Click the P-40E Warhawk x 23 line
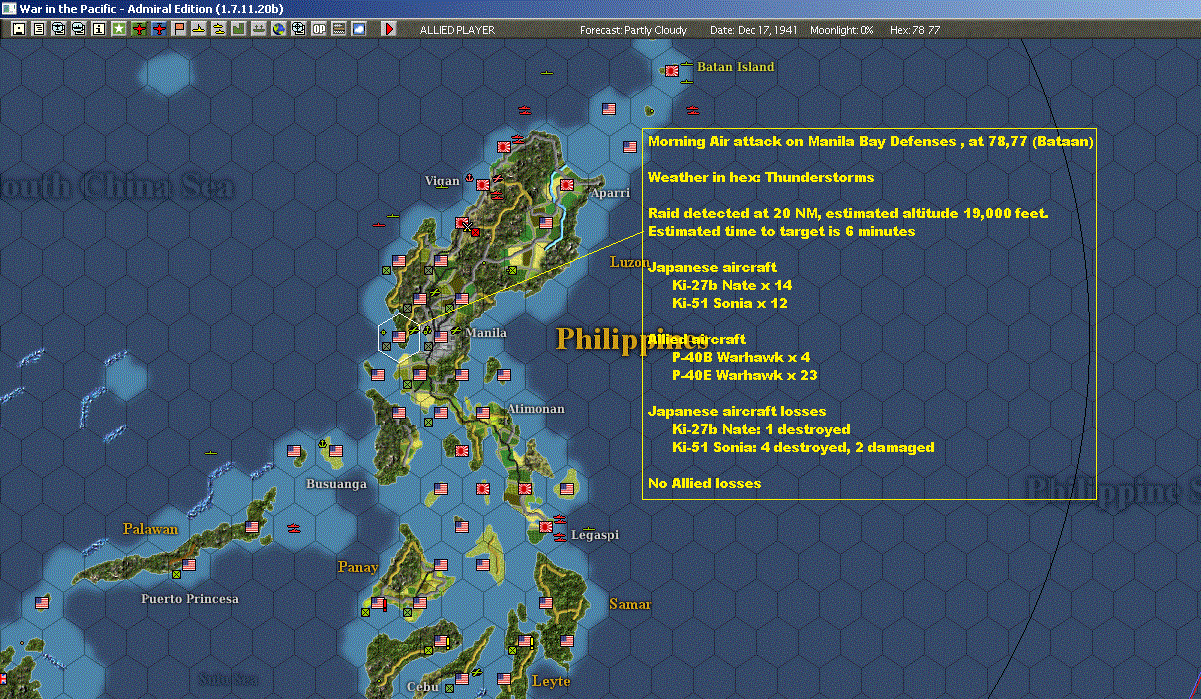The width and height of the screenshot is (1201, 699). point(745,375)
